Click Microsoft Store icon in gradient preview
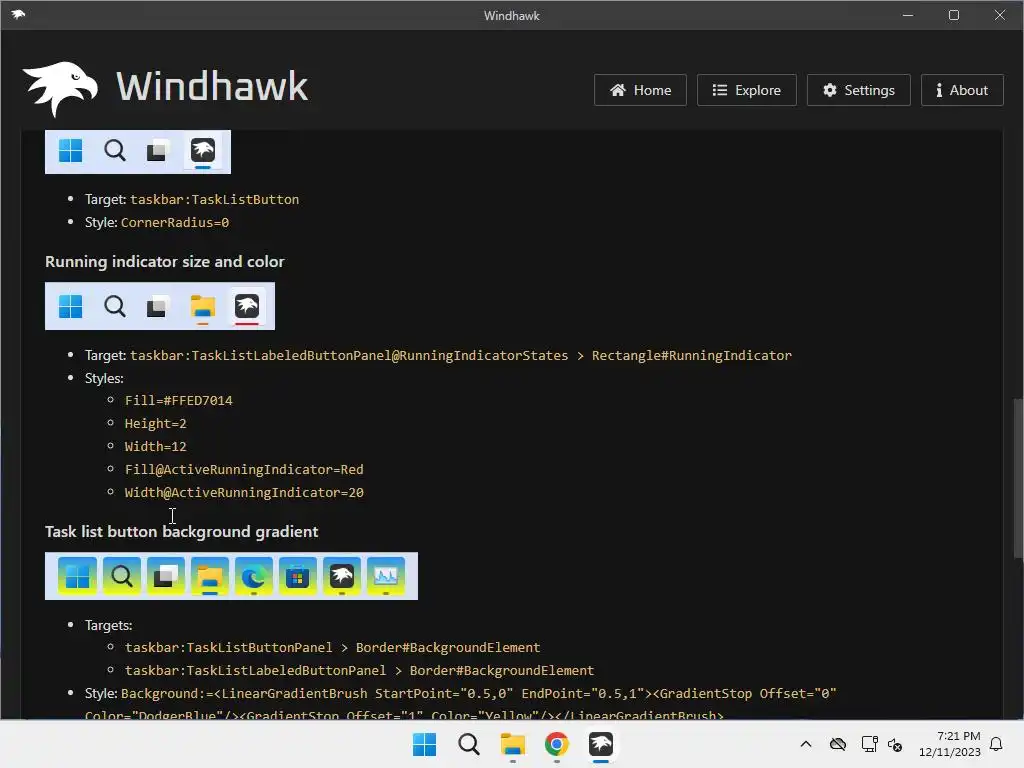This screenshot has height=768, width=1024. pyautogui.click(x=297, y=576)
